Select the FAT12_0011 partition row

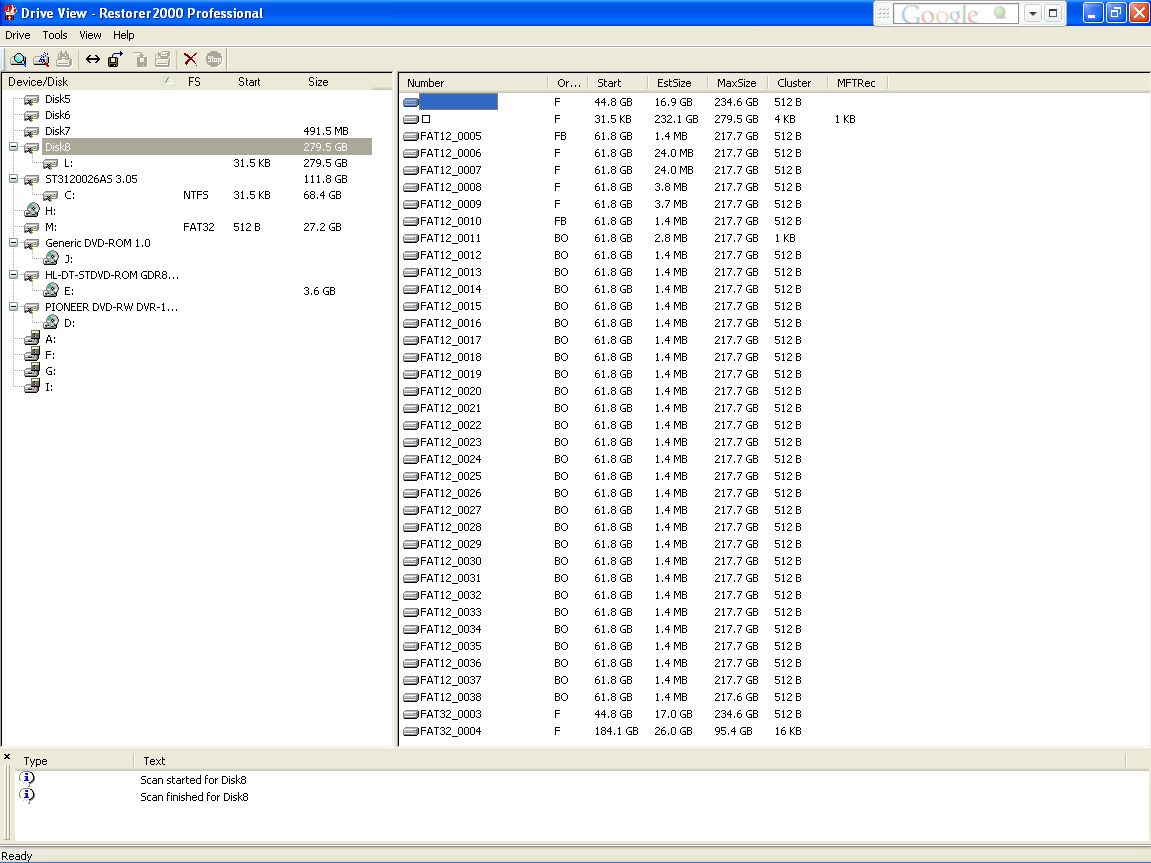coord(450,238)
